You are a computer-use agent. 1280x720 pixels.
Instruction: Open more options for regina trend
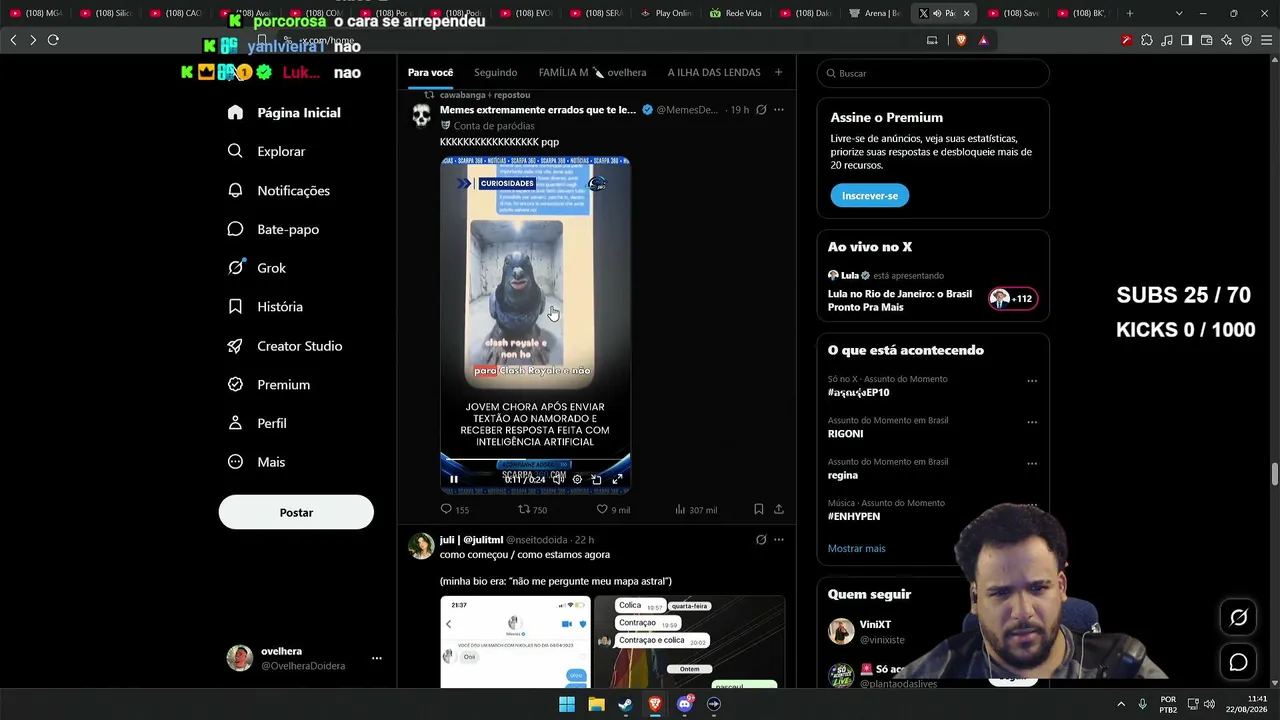tap(1032, 463)
